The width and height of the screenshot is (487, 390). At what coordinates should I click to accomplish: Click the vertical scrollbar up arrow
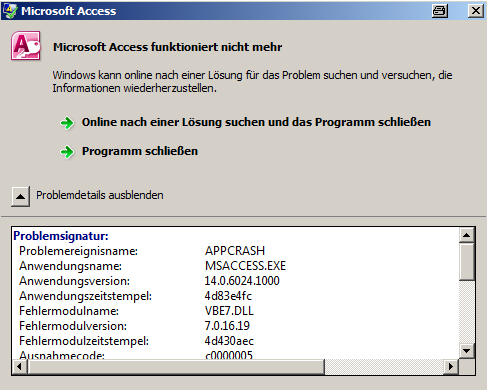pyautogui.click(x=466, y=235)
